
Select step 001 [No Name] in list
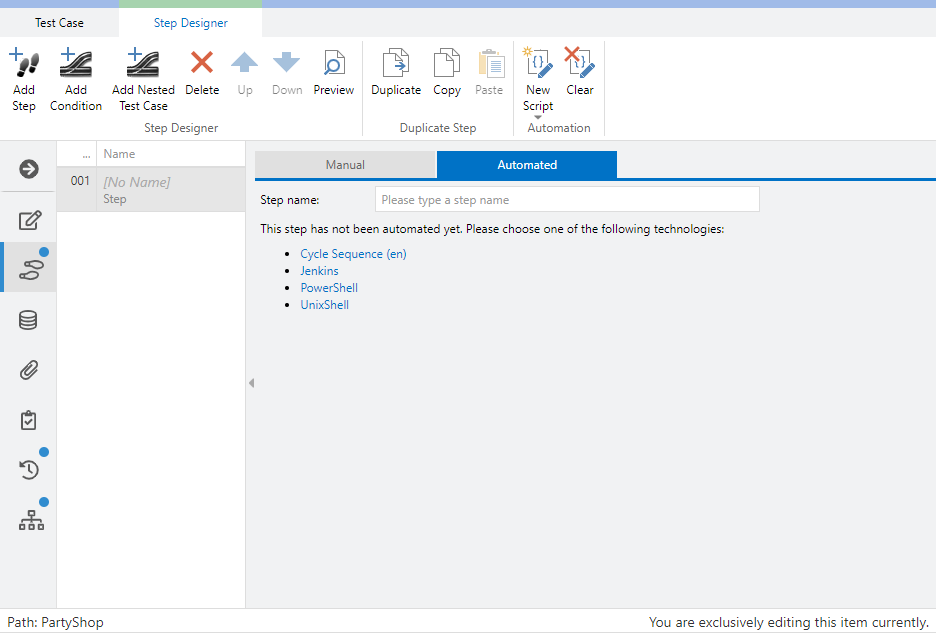pos(150,190)
